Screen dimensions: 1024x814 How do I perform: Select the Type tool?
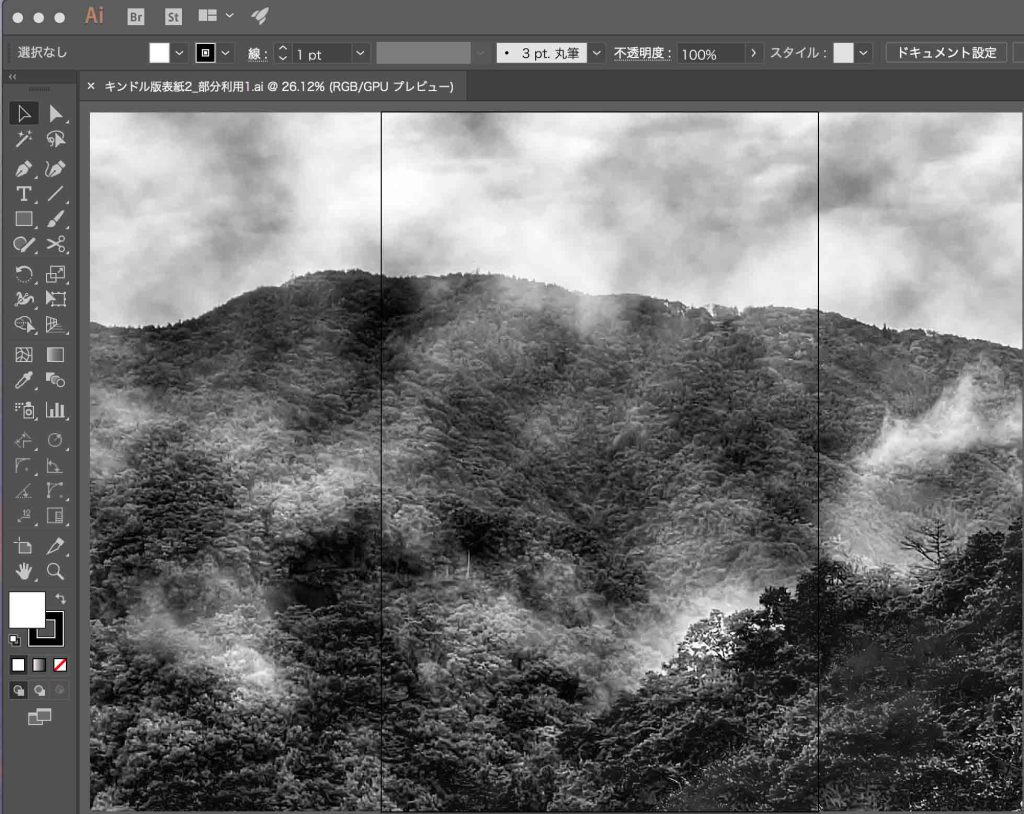pyautogui.click(x=24, y=193)
